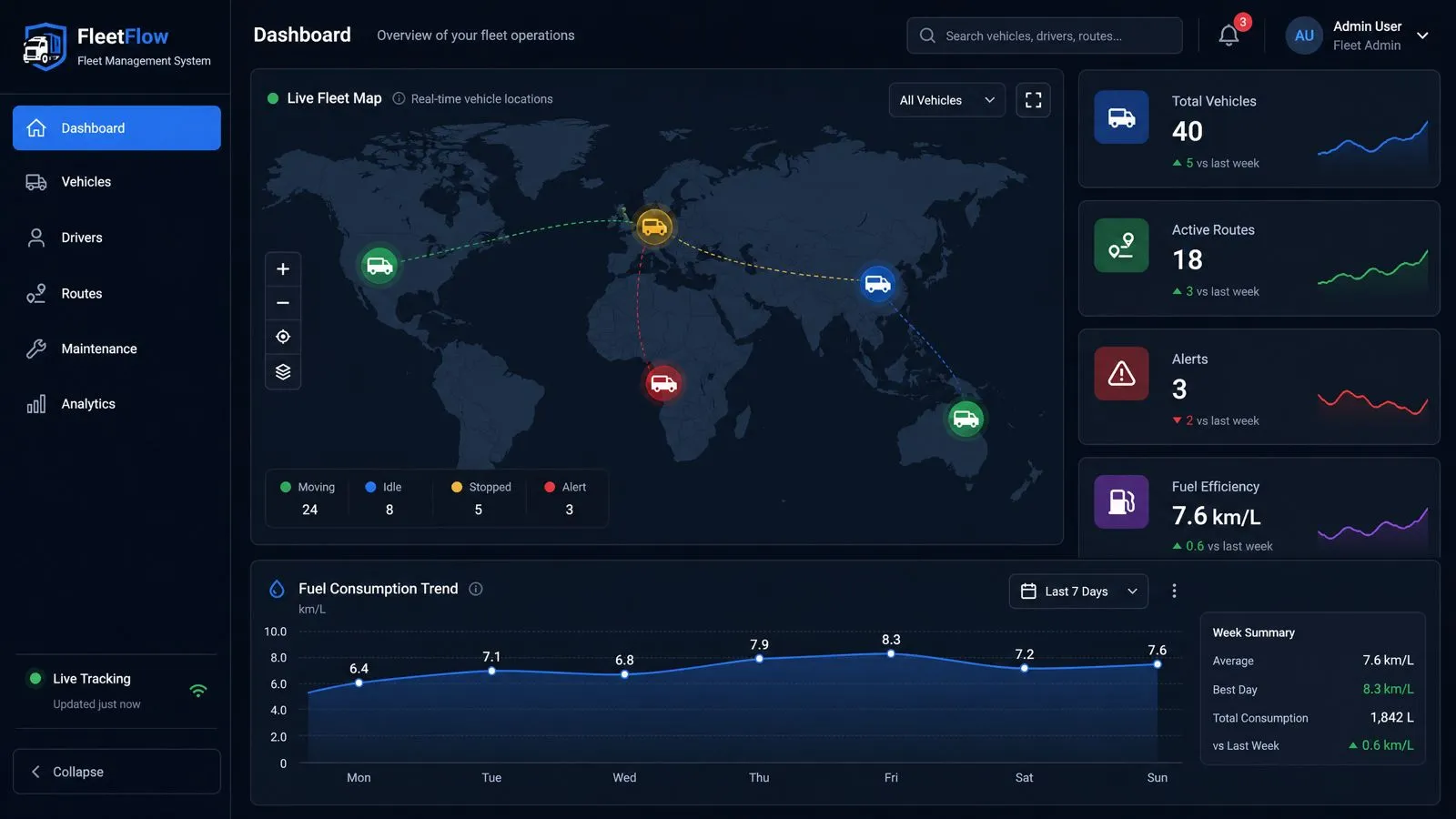Click the FleetFlow truck logo
This screenshot has width=1456, height=819.
pos(44,46)
